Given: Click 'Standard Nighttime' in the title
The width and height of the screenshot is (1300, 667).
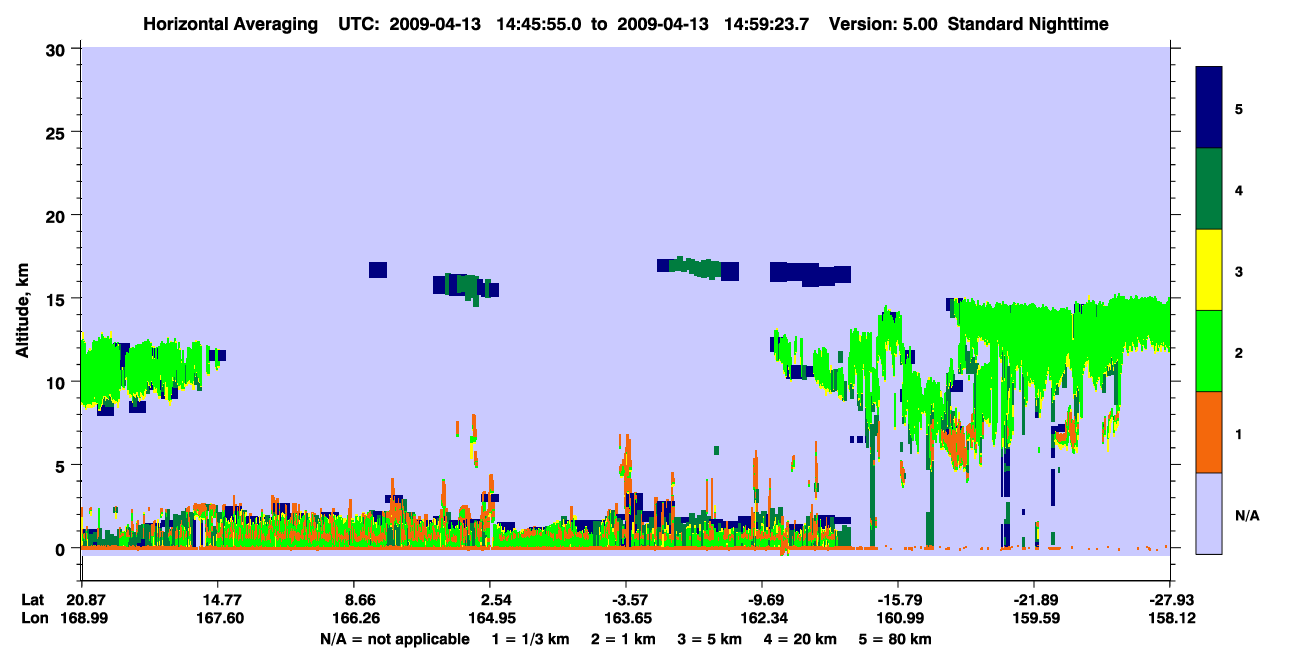Looking at the screenshot, I should 1026,24.
